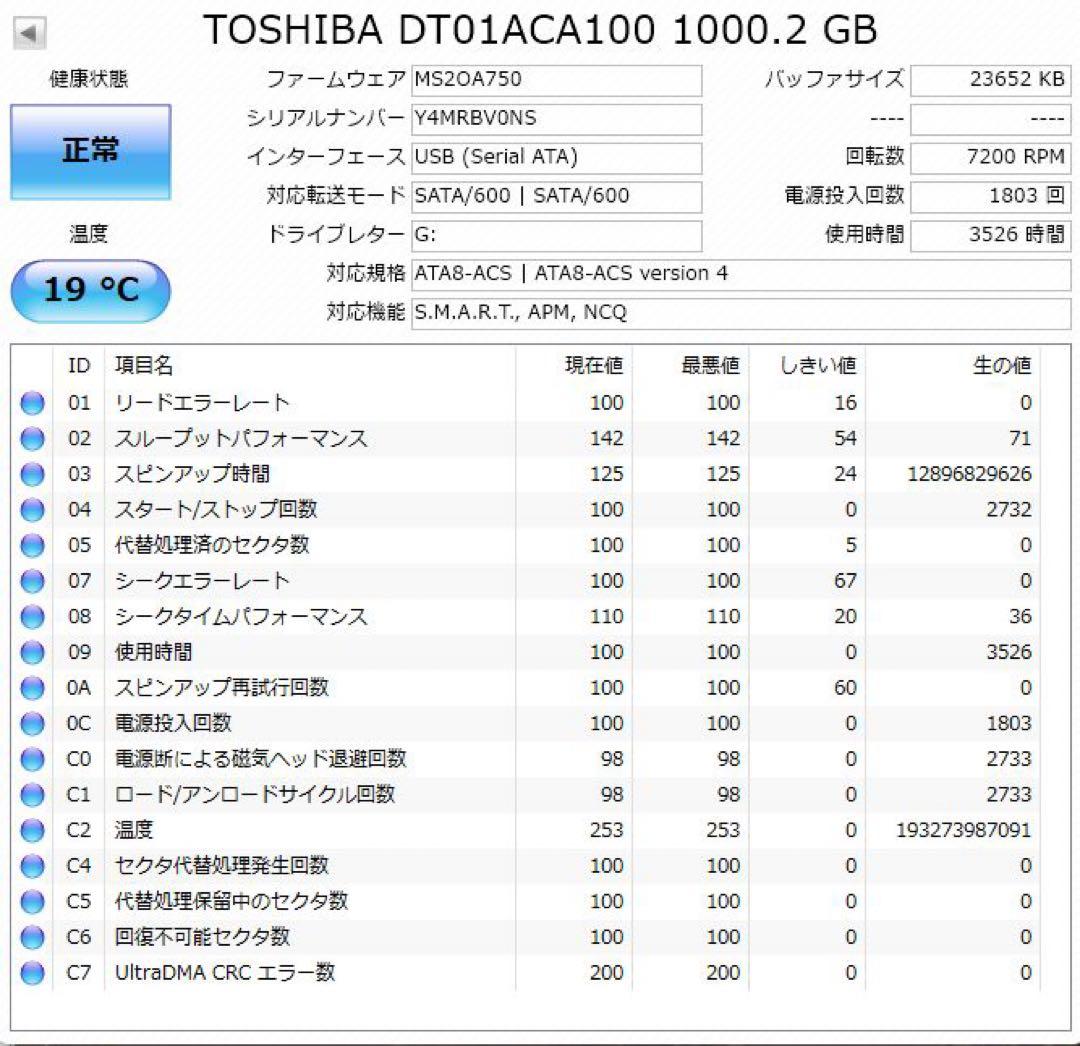The height and width of the screenshot is (1046, 1080).
Task: Click the 19 °C temperature button
Action: coord(90,291)
